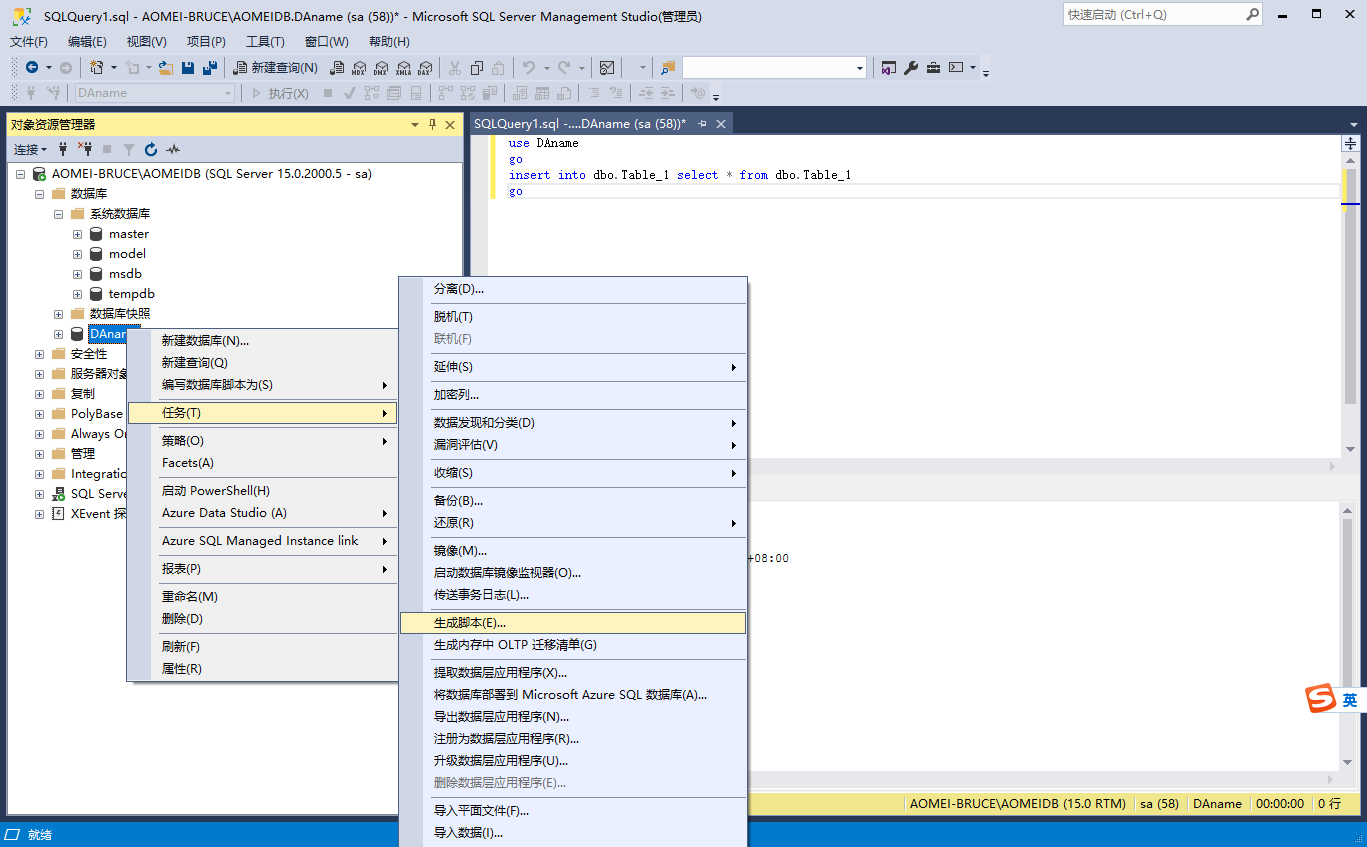The height and width of the screenshot is (847, 1367).
Task: Collapse the 系统数据库 folder
Action: pos(58,214)
